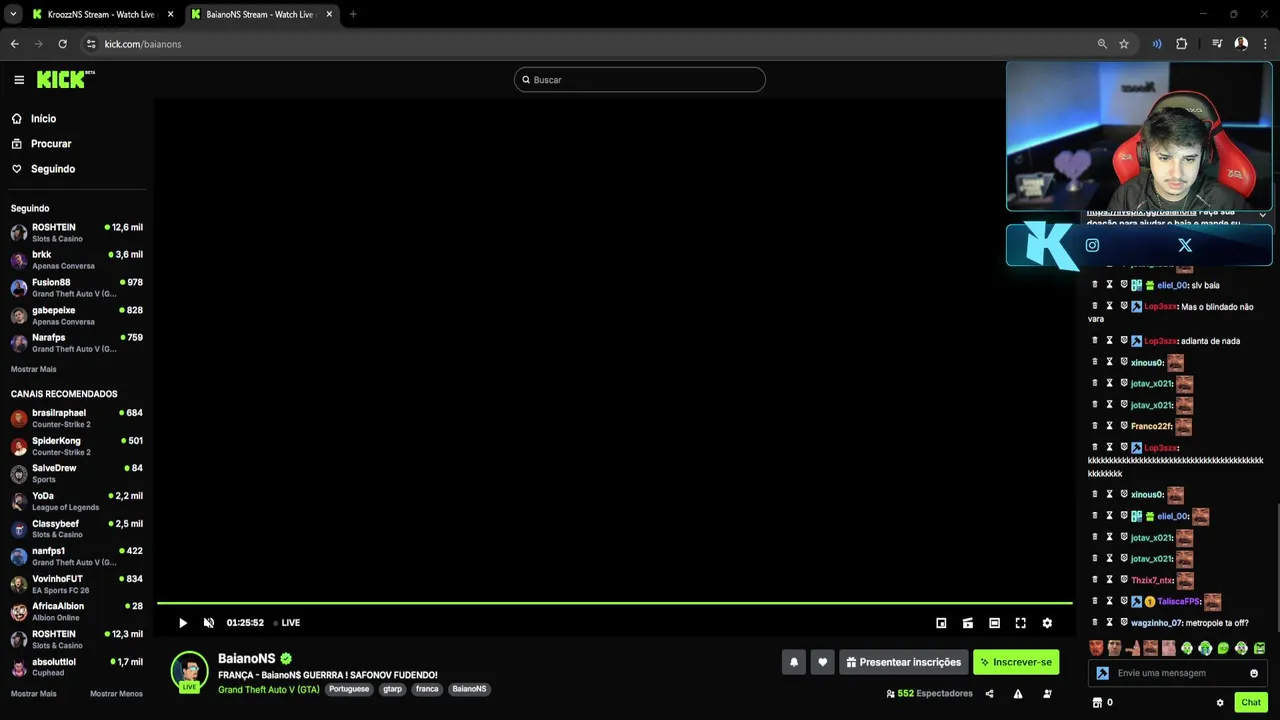Click the green stream progress bar

pos(614,603)
